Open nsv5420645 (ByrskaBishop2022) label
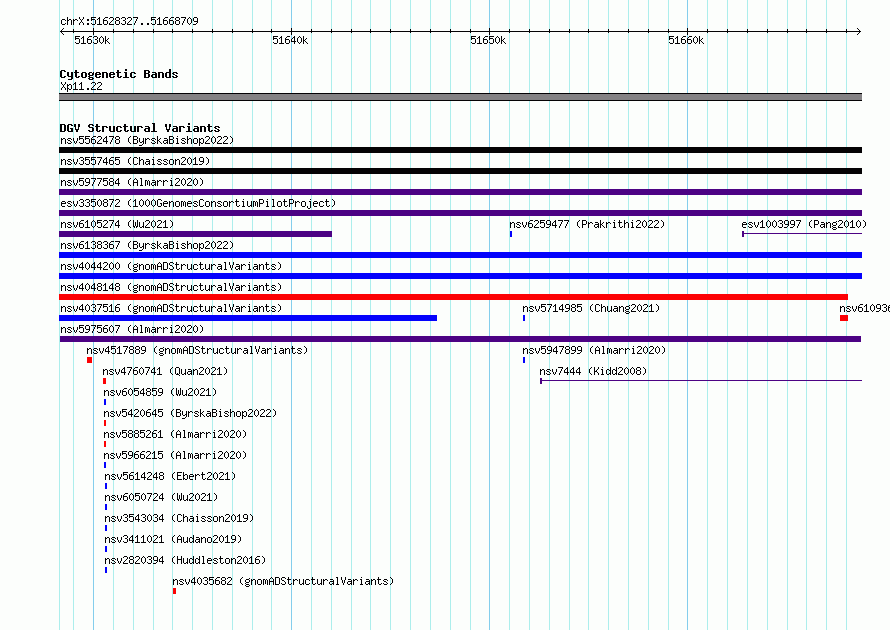The height and width of the screenshot is (630, 890). coord(190,413)
